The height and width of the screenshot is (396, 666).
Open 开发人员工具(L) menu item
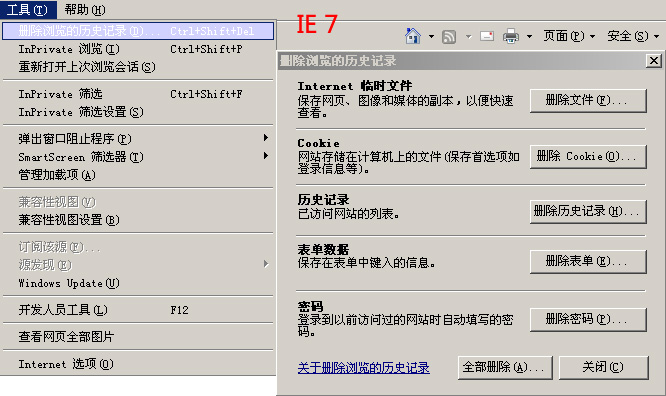[138, 310]
